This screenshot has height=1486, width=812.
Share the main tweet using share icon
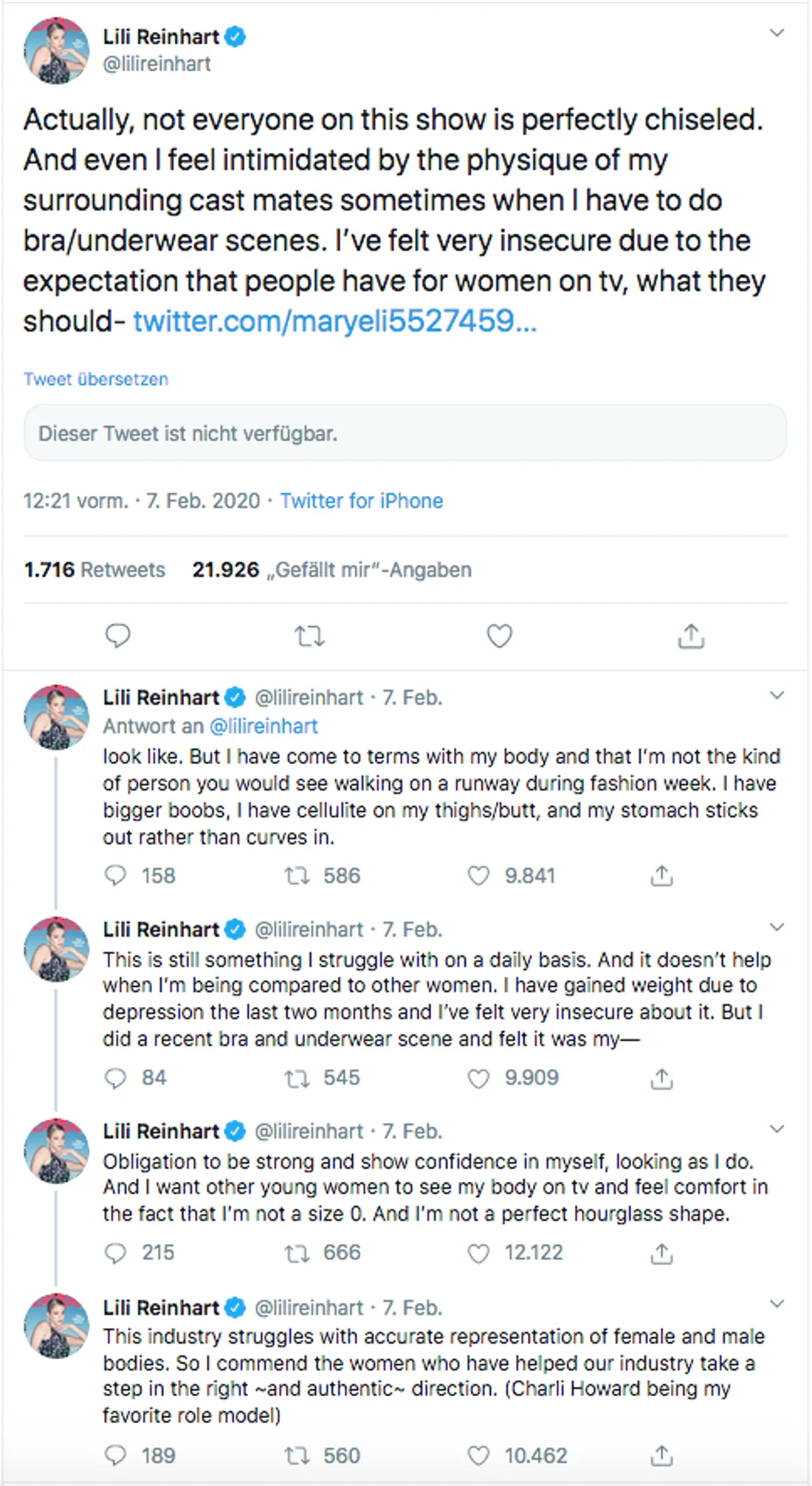pyautogui.click(x=691, y=636)
